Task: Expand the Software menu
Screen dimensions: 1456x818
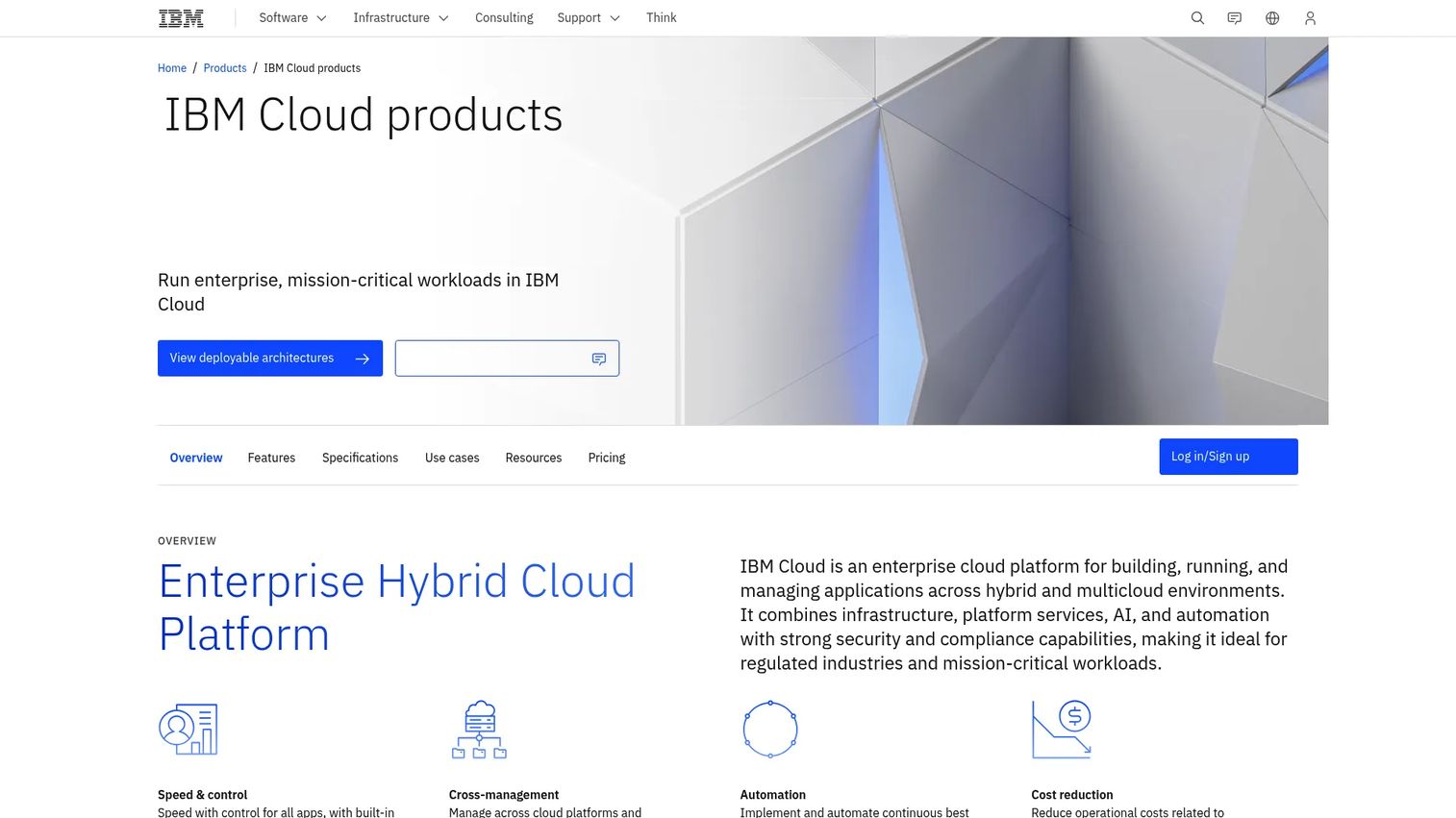Action: [292, 18]
